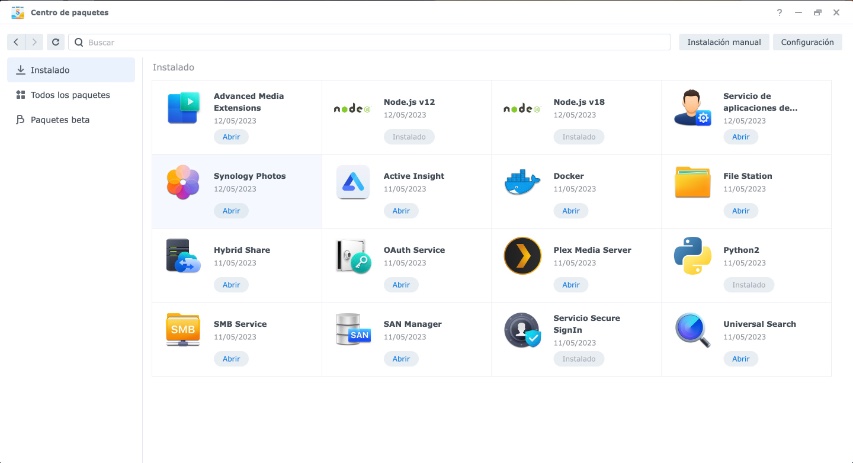
Task: Click the SAN Manager database icon
Action: [x=353, y=329]
